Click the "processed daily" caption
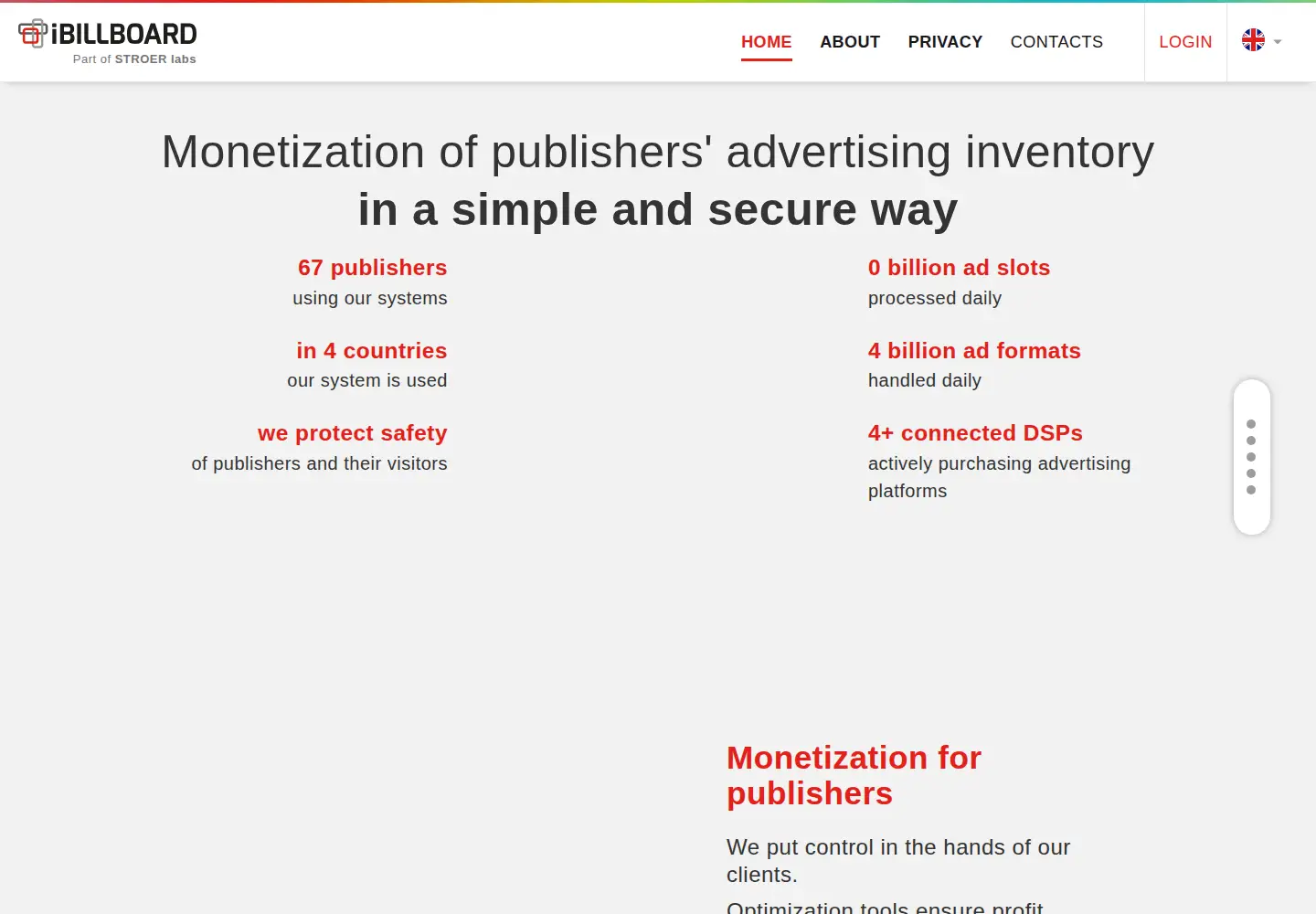Viewport: 1316px width, 914px height. 935,298
